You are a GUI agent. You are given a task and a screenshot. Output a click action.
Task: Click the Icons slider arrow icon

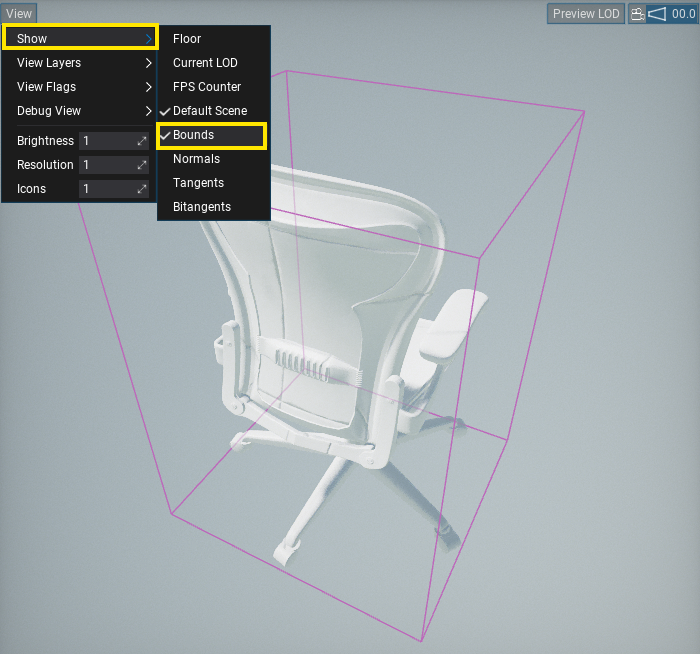(142, 189)
